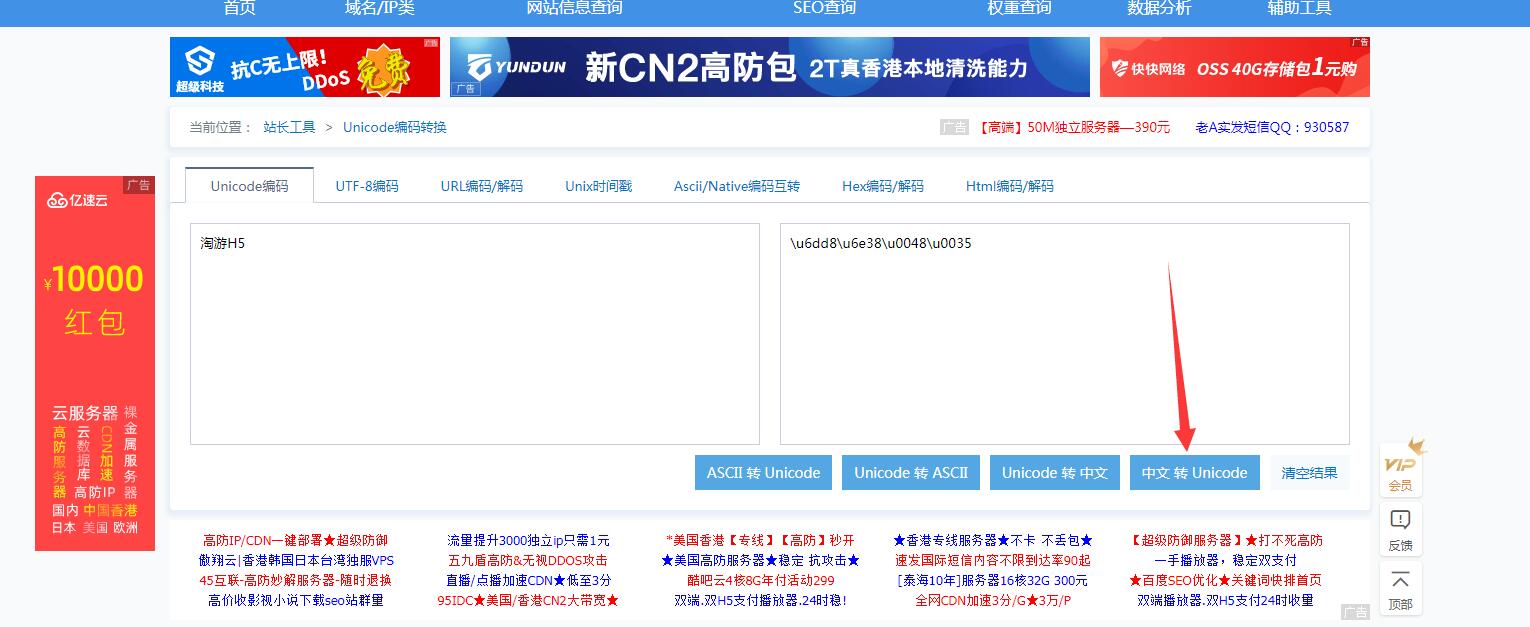Open the 站长工具 breadcrumb link

click(289, 127)
